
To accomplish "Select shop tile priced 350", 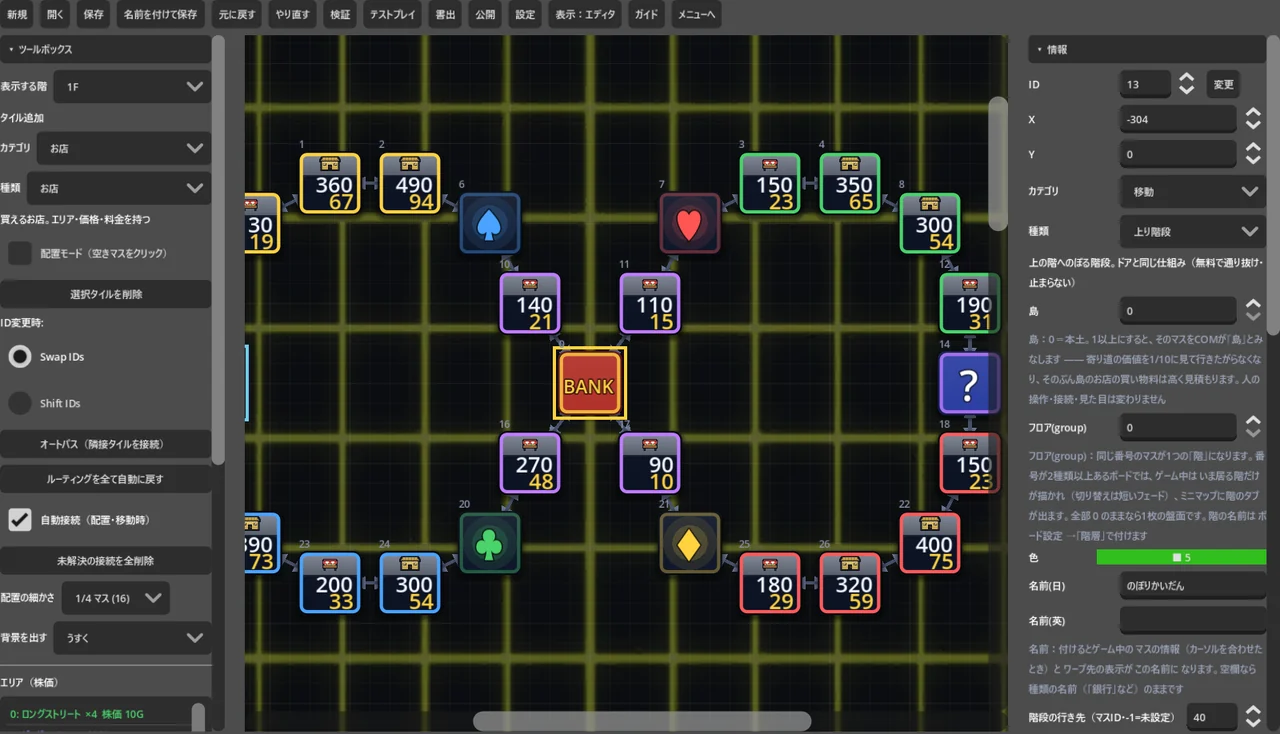I will [x=850, y=183].
